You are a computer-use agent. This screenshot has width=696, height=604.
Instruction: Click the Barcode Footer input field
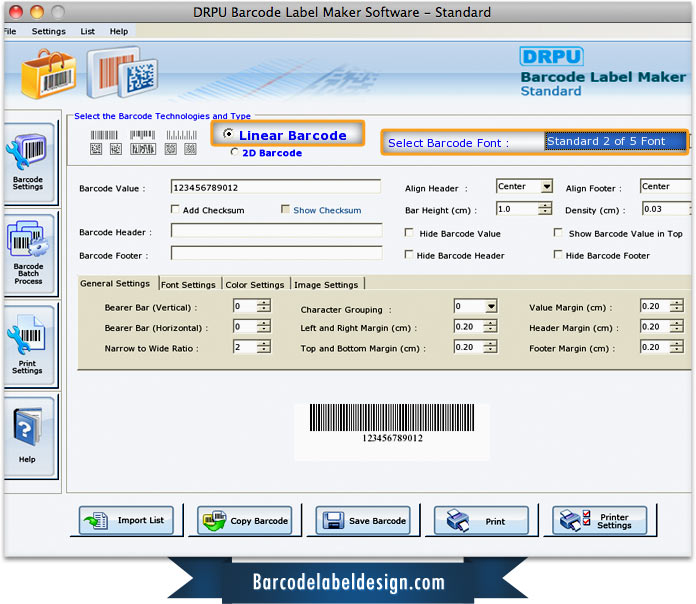click(277, 253)
